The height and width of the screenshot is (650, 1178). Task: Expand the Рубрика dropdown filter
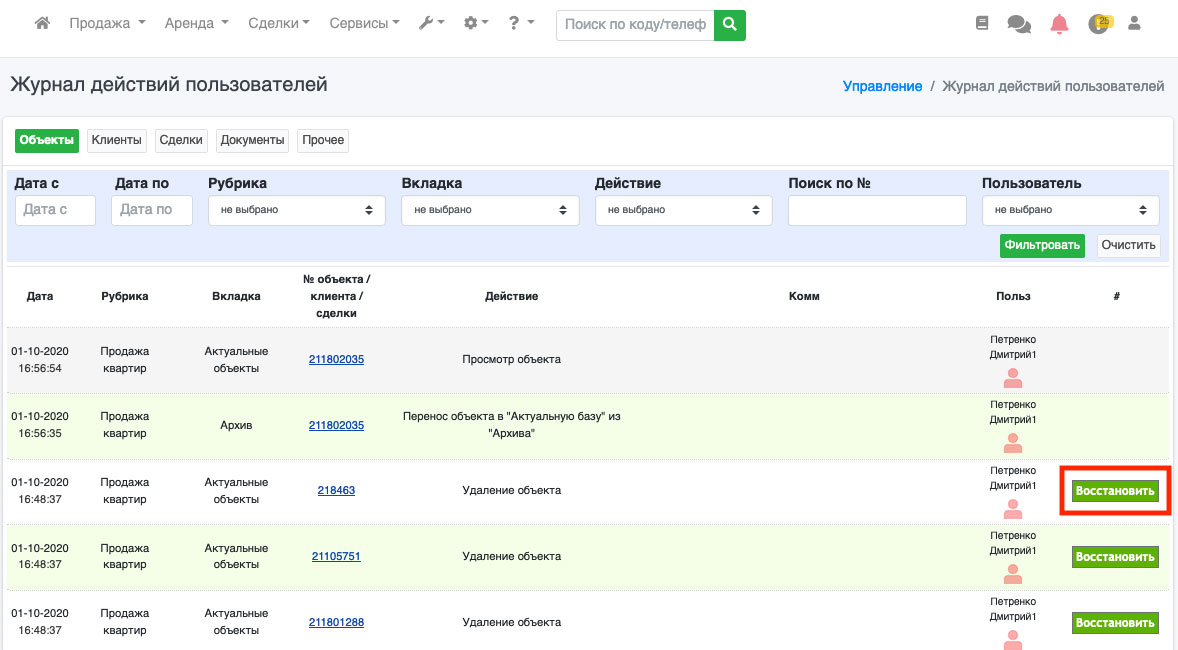[x=297, y=210]
